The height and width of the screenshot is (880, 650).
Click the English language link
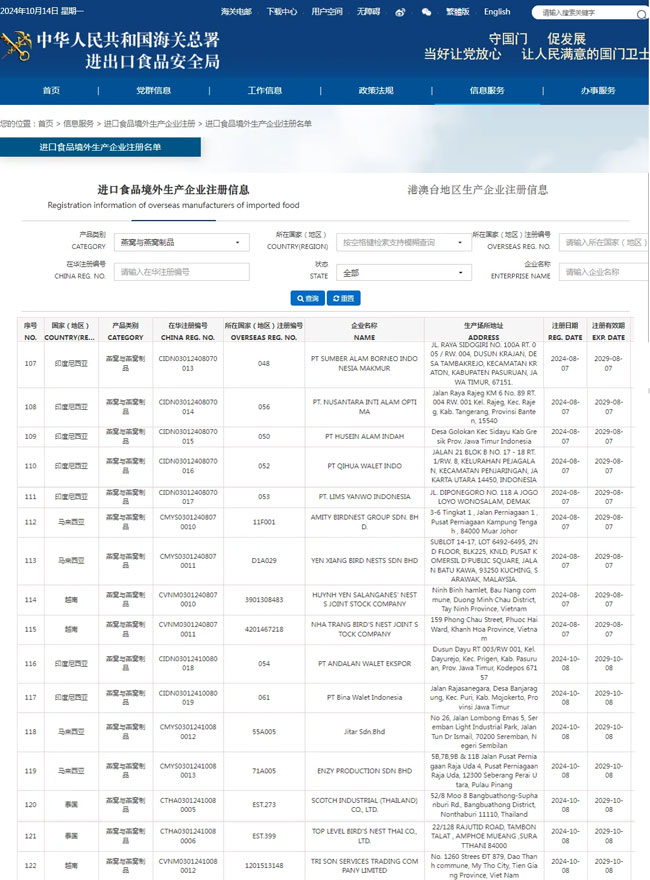click(x=497, y=12)
